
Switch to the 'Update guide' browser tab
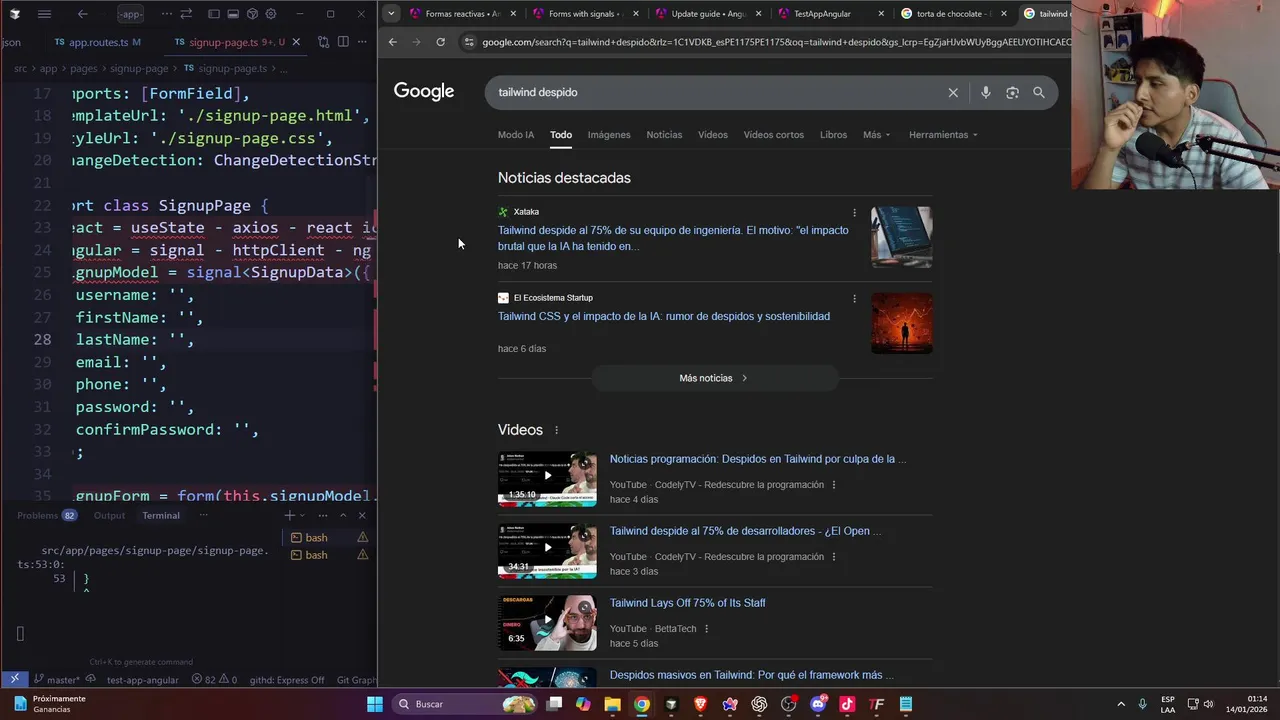(707, 14)
